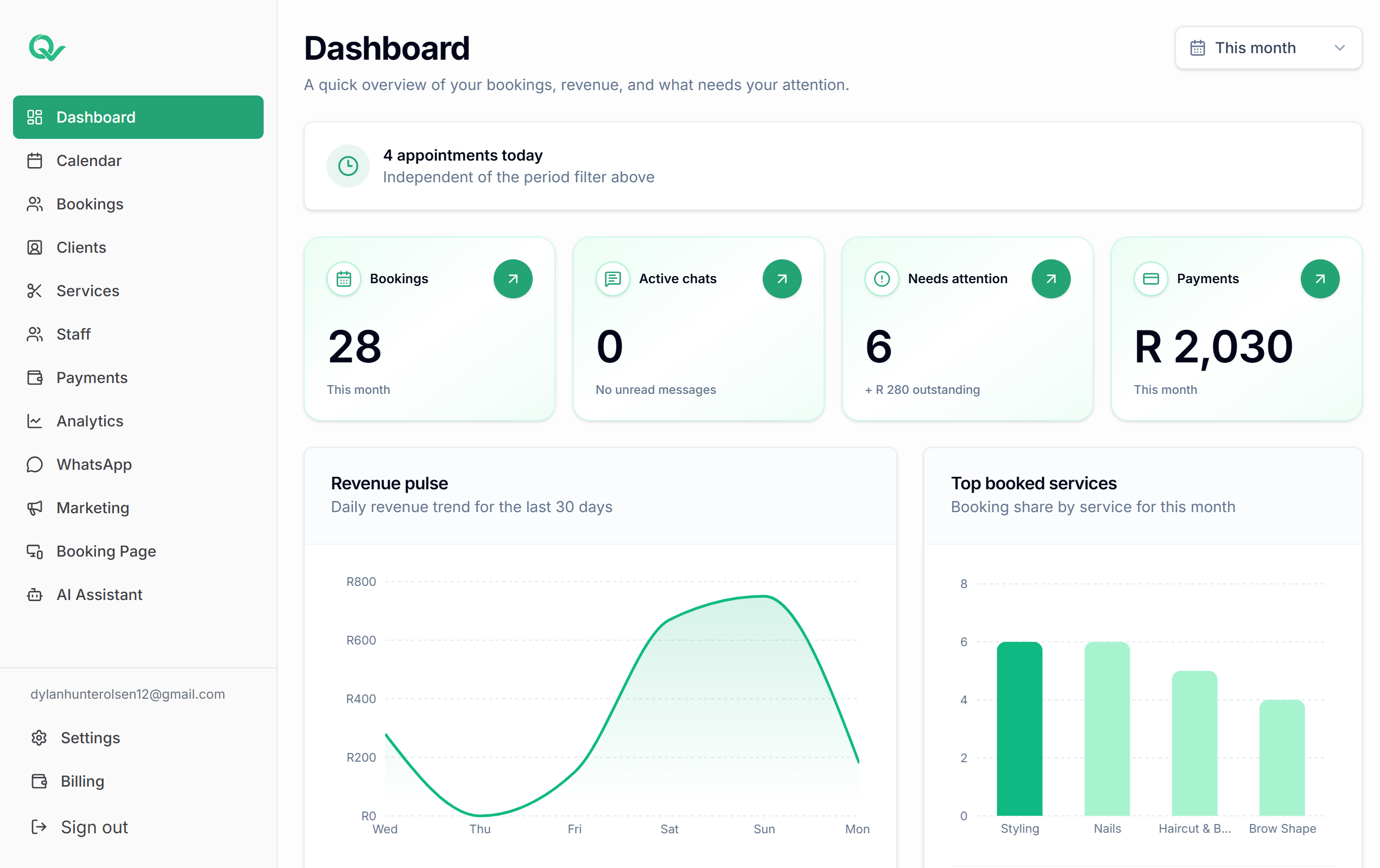Click the R800 axis label on revenue chart

[x=361, y=582]
